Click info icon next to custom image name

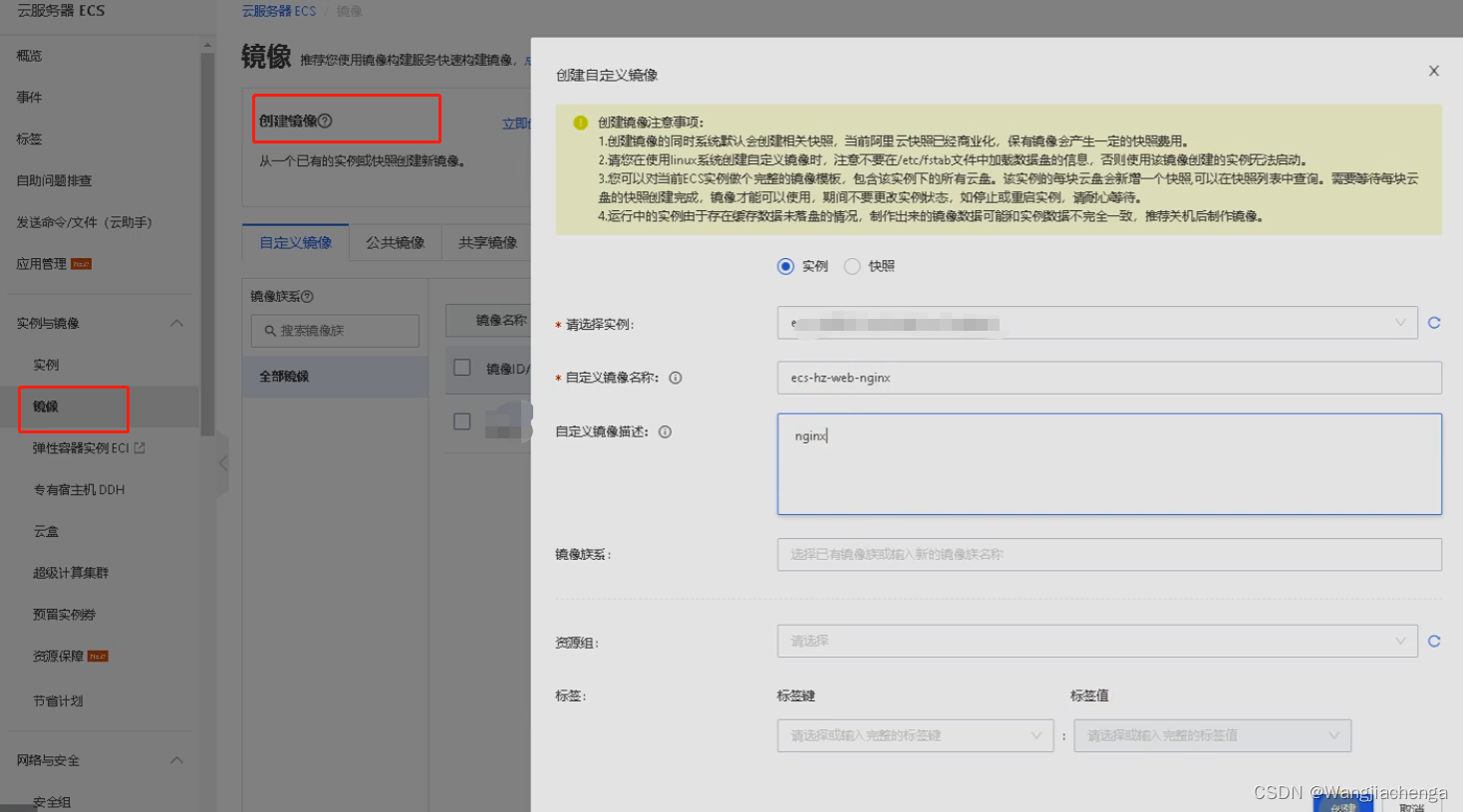[x=676, y=378]
